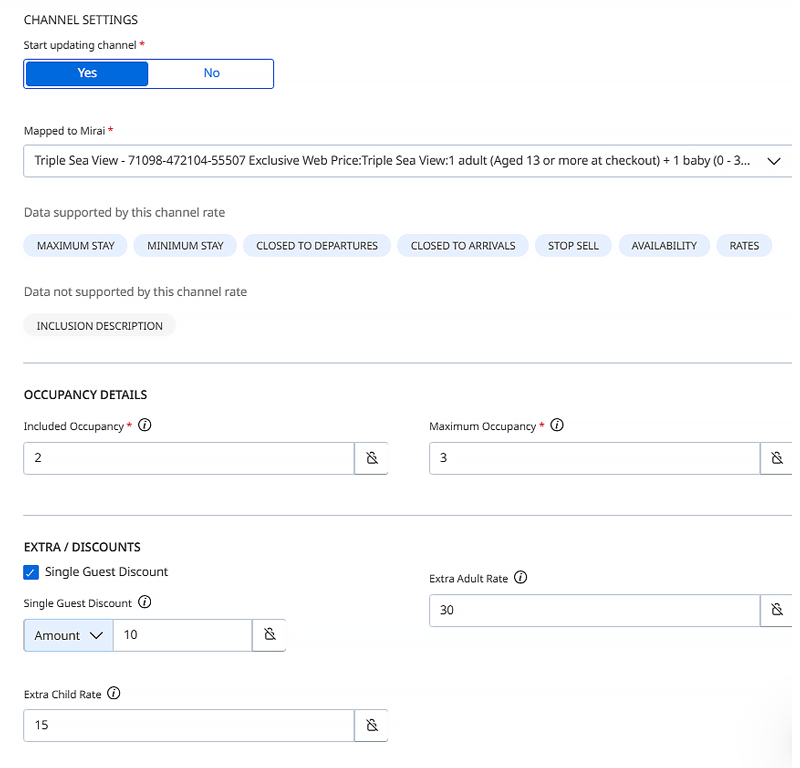Image resolution: width=800 pixels, height=768 pixels.
Task: Click the info icon next to Maximum Occupancy
Action: (x=557, y=425)
